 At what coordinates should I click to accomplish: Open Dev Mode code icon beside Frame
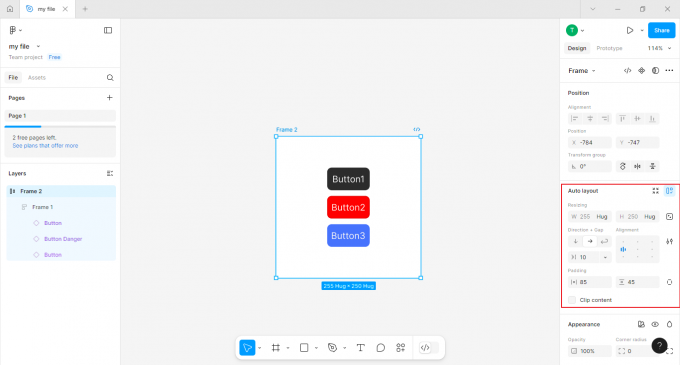(x=628, y=71)
